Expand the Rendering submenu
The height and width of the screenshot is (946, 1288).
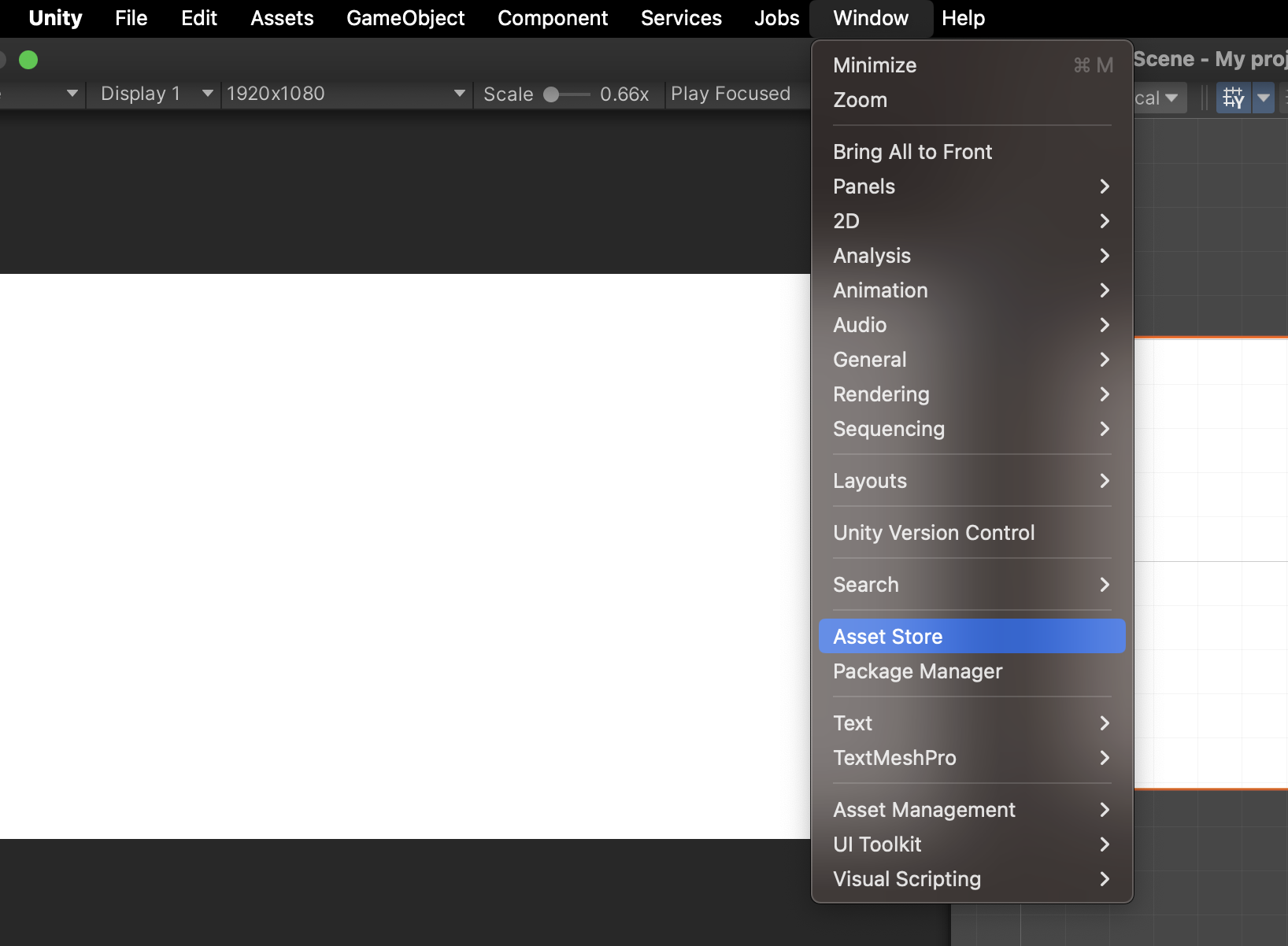pyautogui.click(x=972, y=394)
